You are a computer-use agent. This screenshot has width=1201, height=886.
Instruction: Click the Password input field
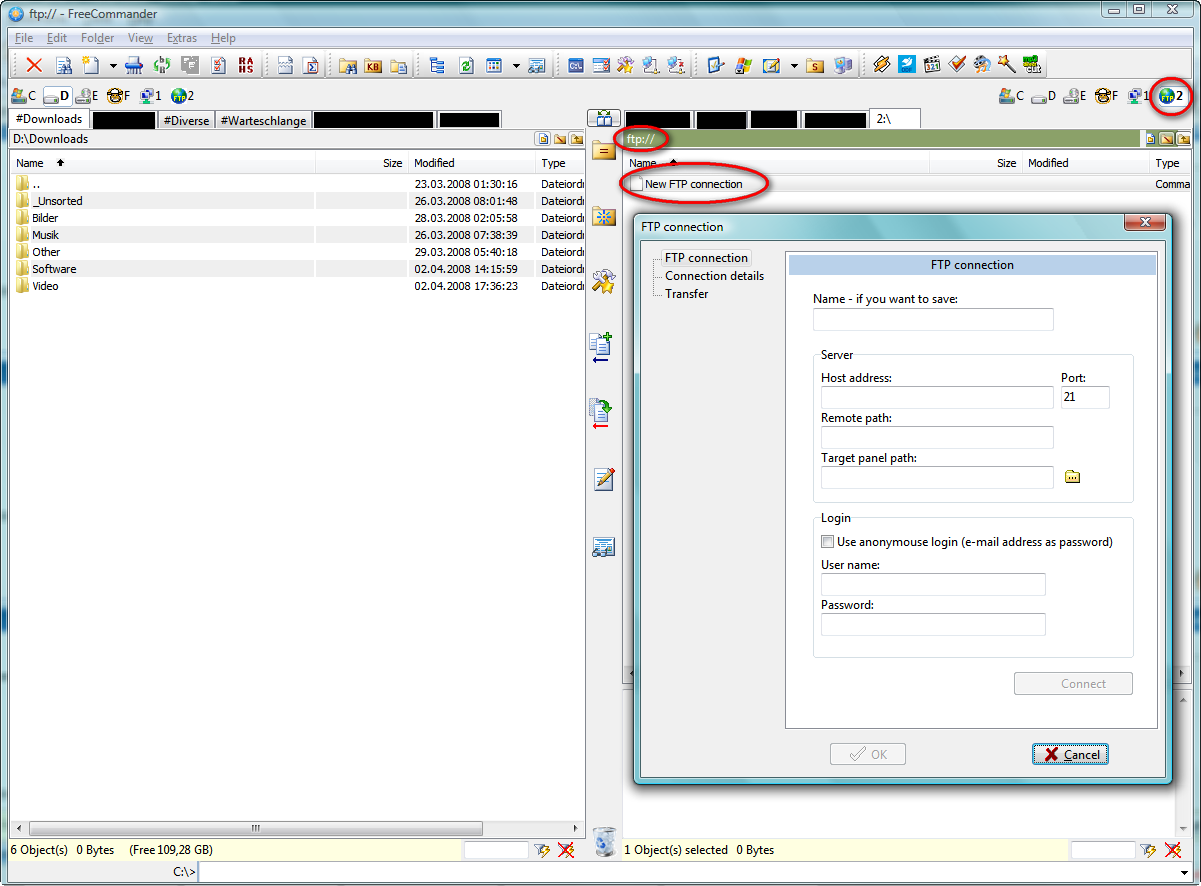pos(933,624)
